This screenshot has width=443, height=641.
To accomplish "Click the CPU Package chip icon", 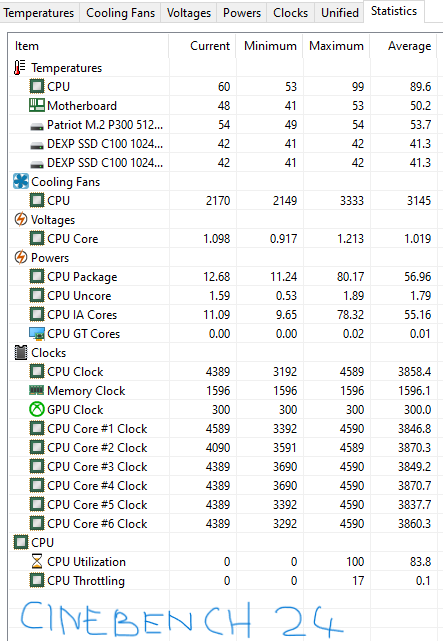I will [x=37, y=276].
